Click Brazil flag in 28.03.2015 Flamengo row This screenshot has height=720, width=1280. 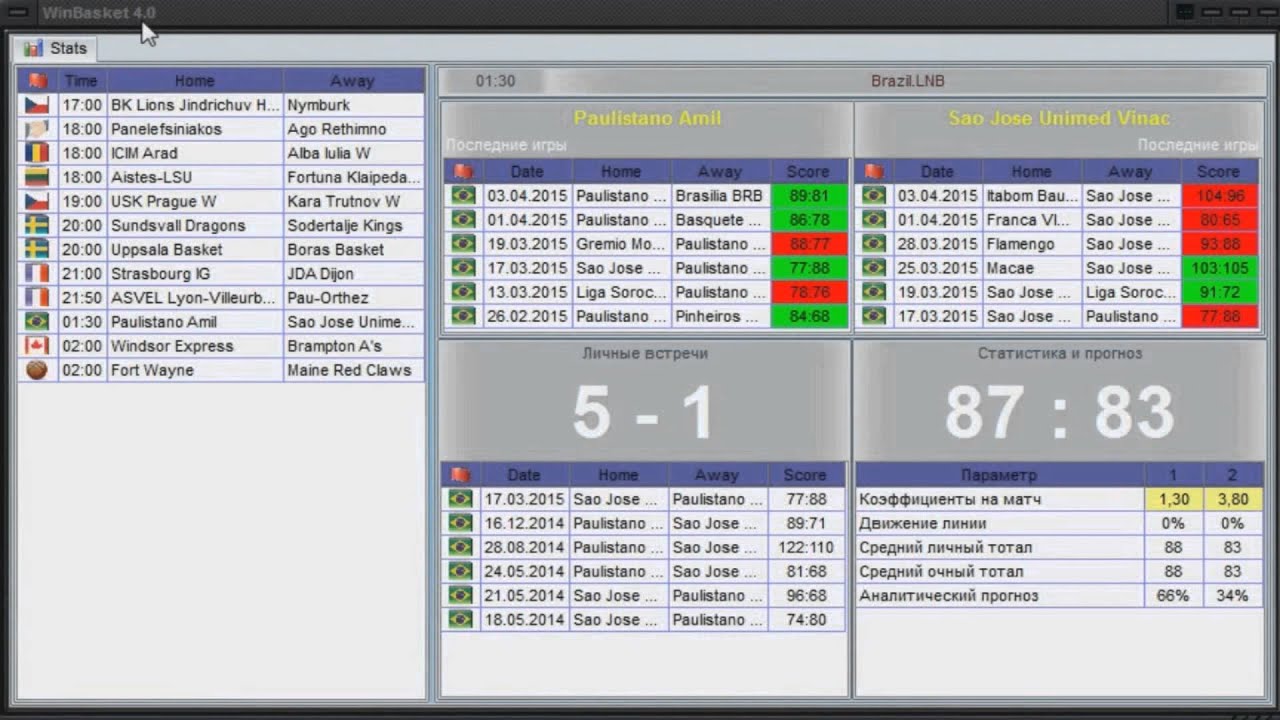[873, 244]
